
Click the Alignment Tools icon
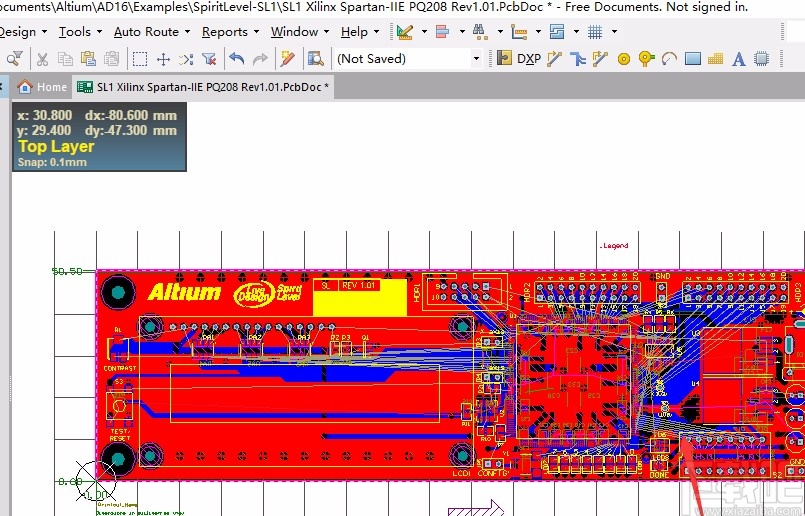point(442,32)
